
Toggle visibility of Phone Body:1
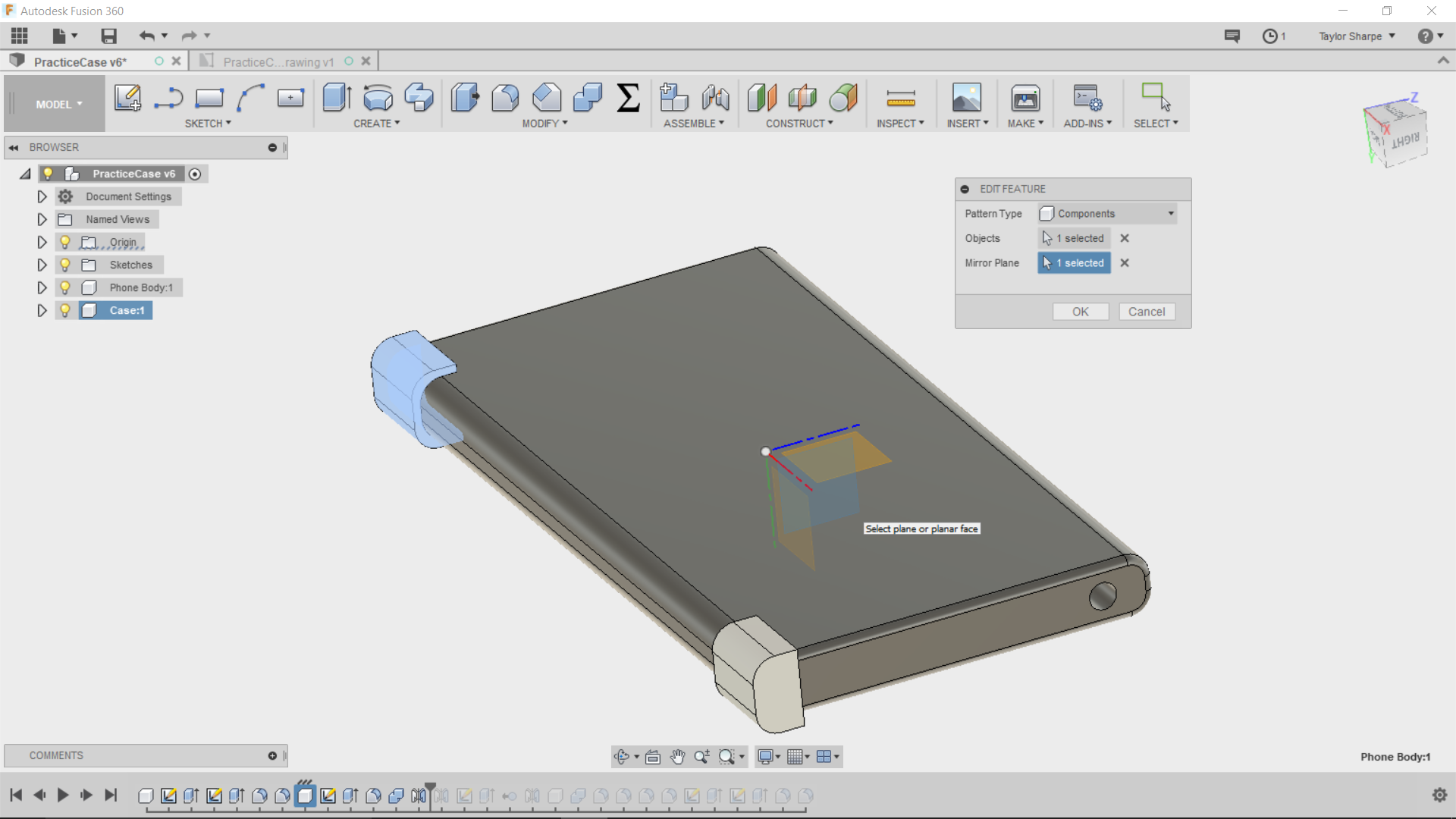click(x=65, y=287)
